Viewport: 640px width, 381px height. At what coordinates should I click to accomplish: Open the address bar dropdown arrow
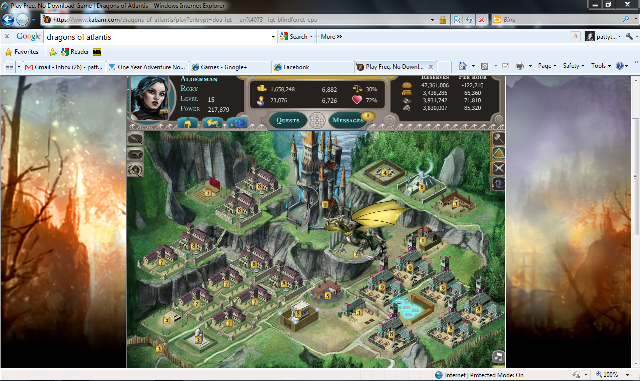pyautogui.click(x=432, y=20)
